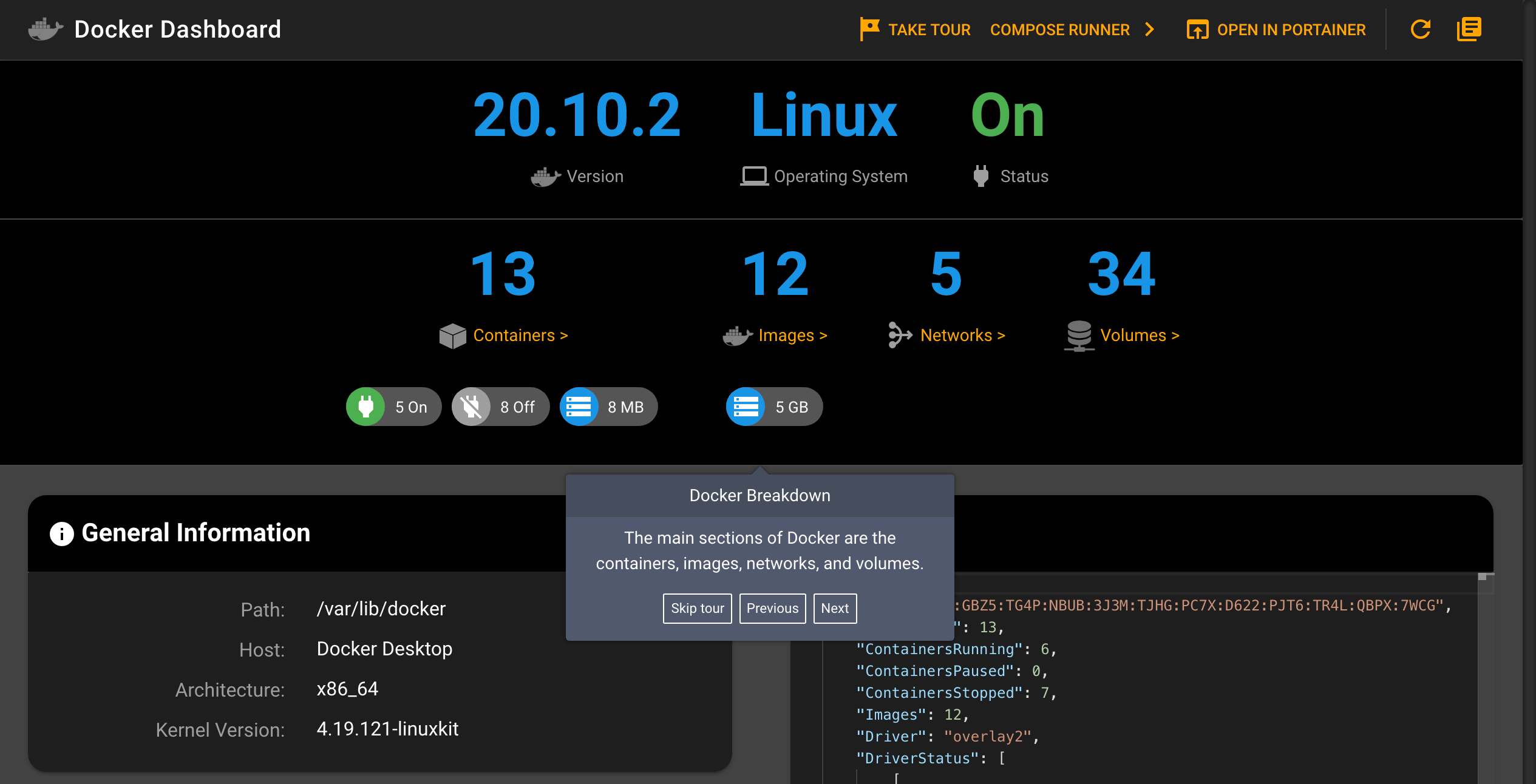Click the 8 MB container size chip

point(608,407)
